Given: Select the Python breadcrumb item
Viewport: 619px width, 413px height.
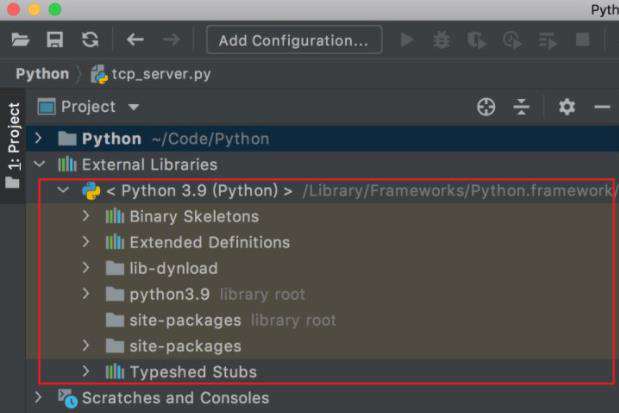Looking at the screenshot, I should 42,74.
